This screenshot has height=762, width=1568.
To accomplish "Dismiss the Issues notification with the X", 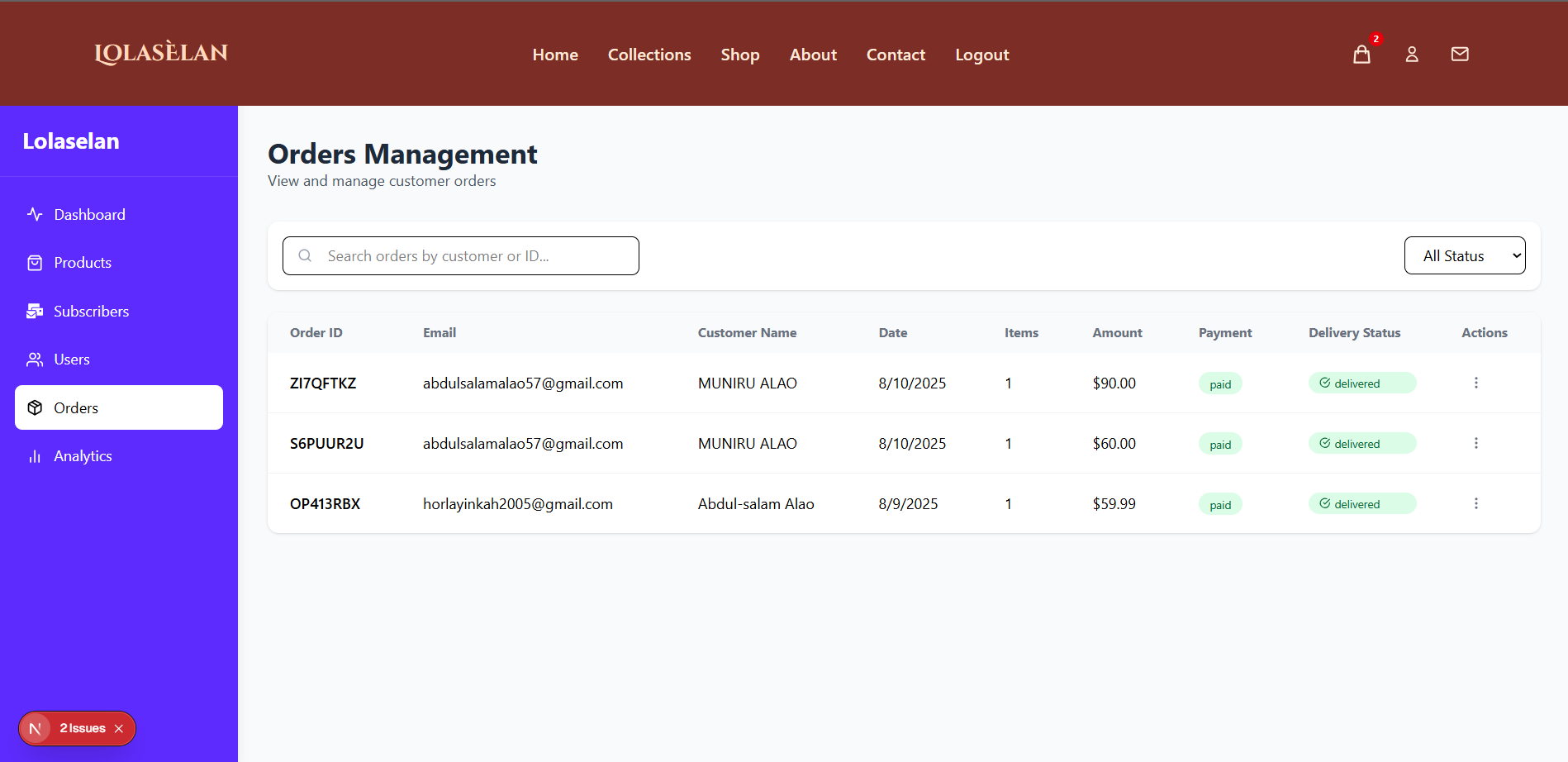I will point(120,728).
